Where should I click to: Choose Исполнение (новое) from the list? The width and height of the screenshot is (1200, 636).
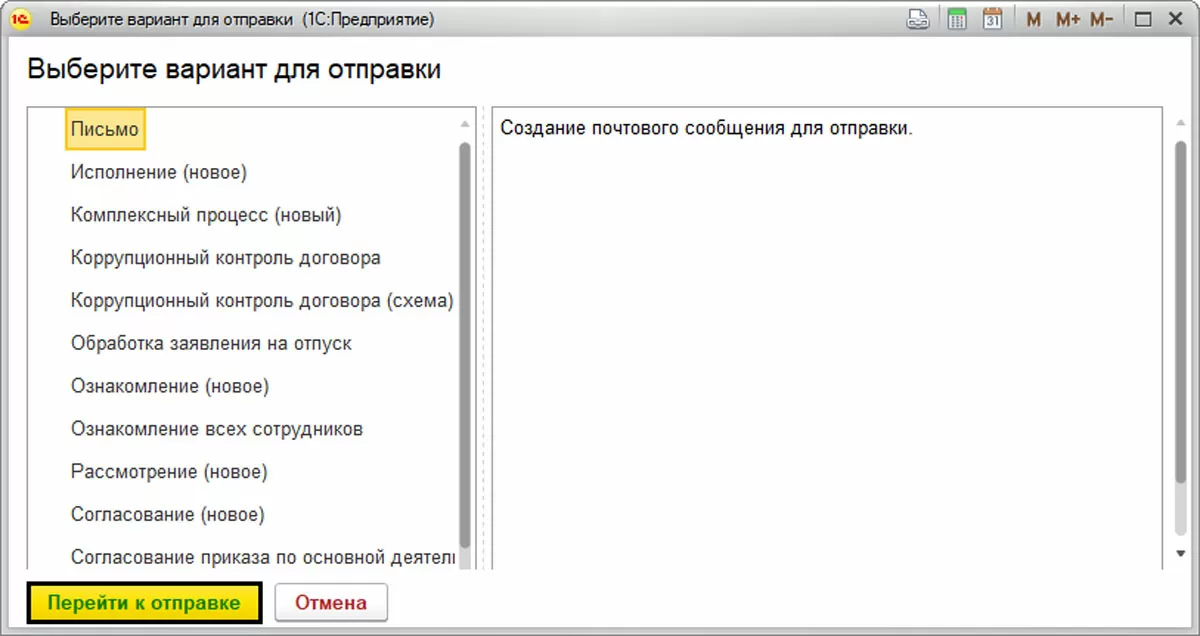pyautogui.click(x=158, y=172)
